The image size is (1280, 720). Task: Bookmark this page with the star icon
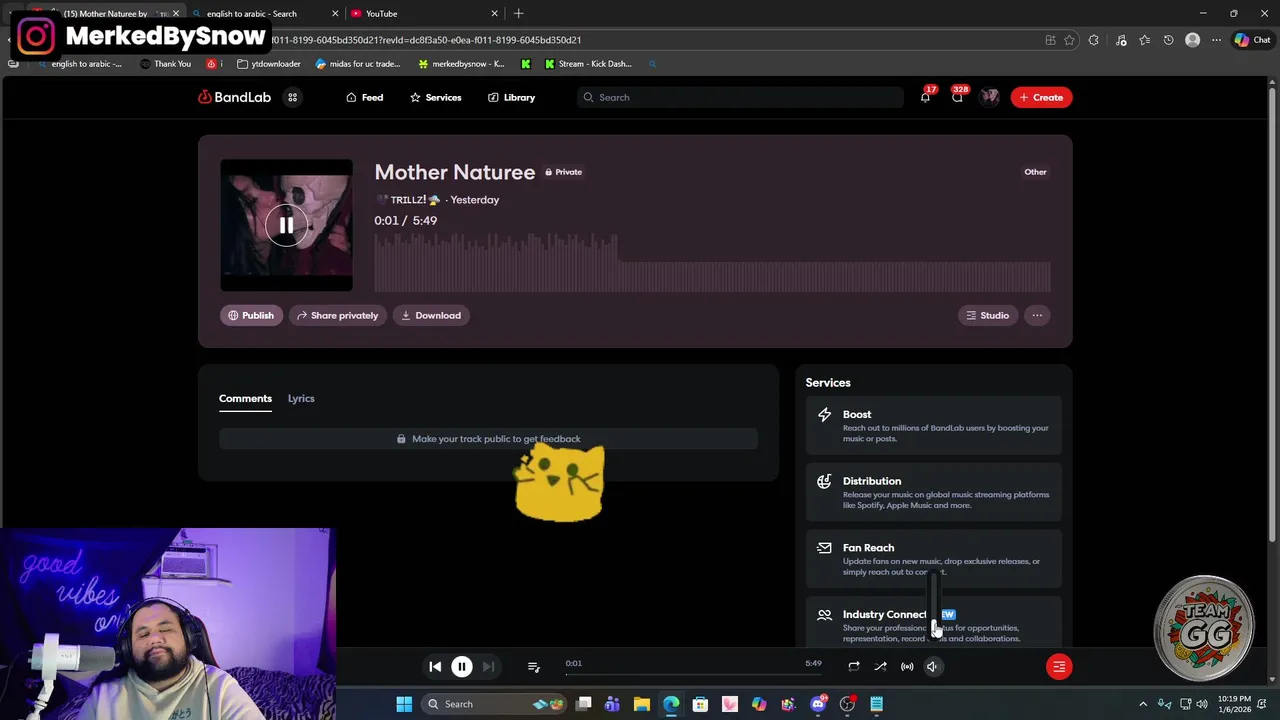tap(1069, 40)
